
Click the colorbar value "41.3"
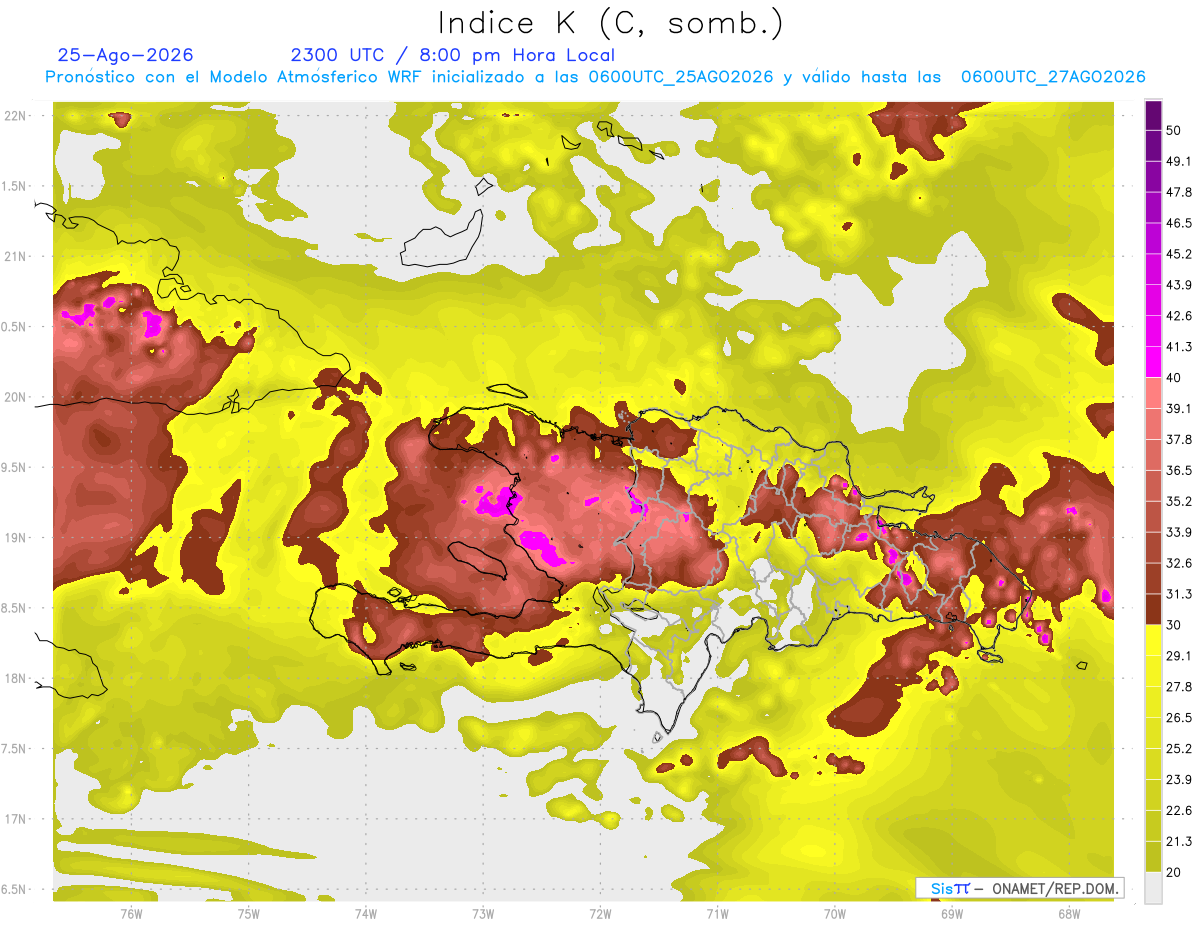[x=1179, y=347]
